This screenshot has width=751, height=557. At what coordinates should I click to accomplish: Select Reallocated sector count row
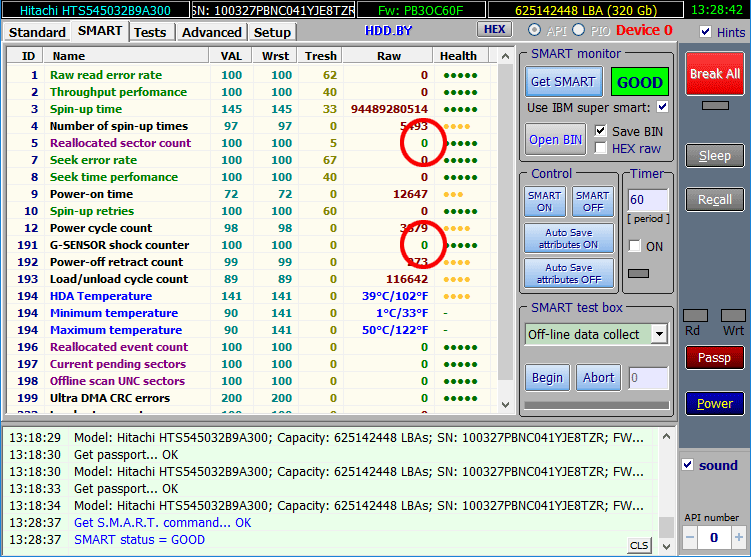[x=251, y=143]
